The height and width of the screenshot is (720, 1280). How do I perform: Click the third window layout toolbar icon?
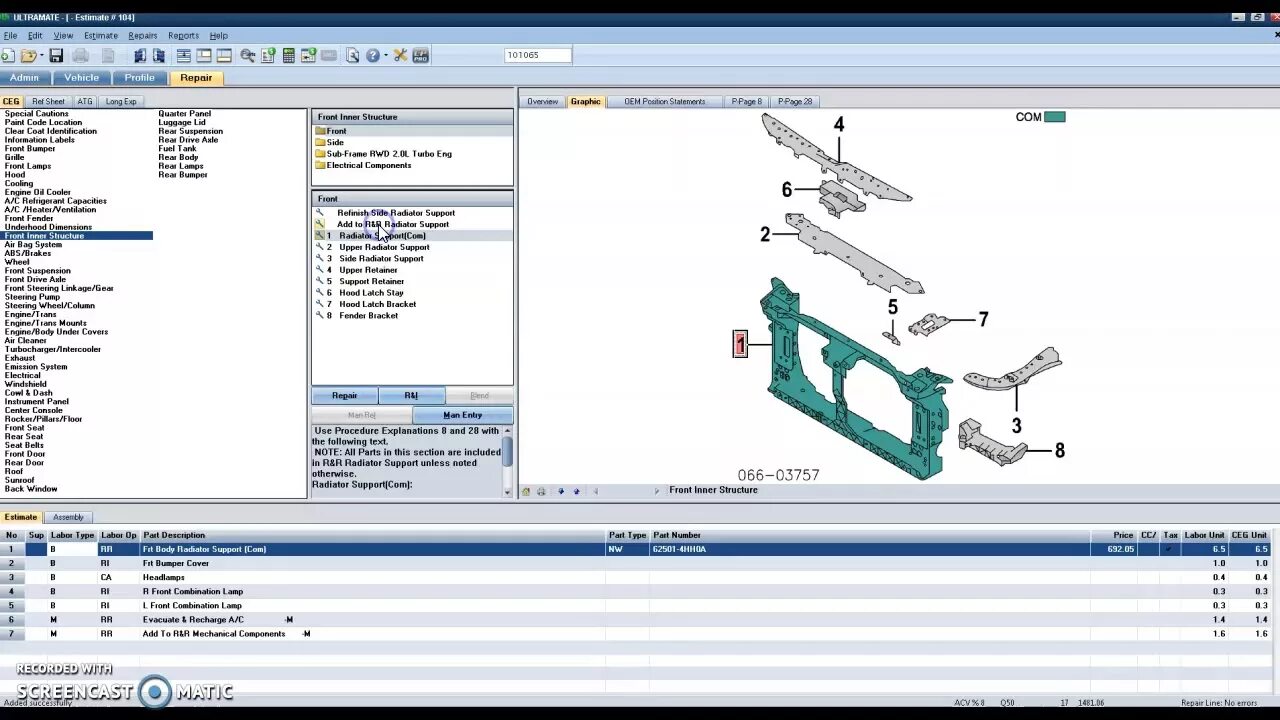click(x=224, y=56)
